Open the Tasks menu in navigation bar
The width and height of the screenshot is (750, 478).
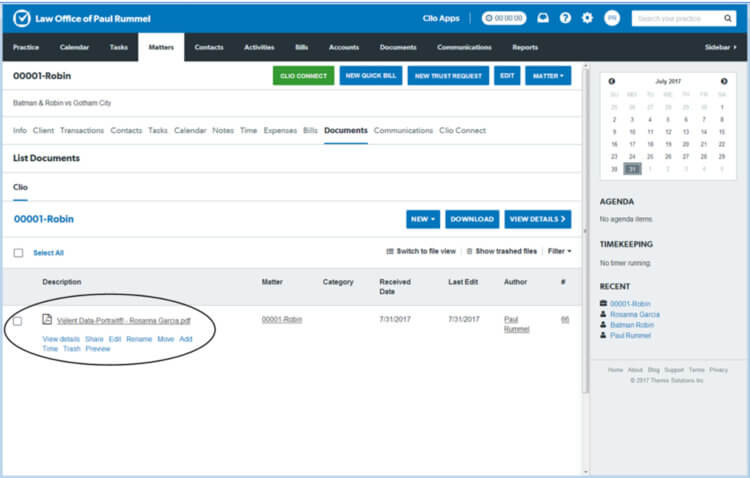119,47
